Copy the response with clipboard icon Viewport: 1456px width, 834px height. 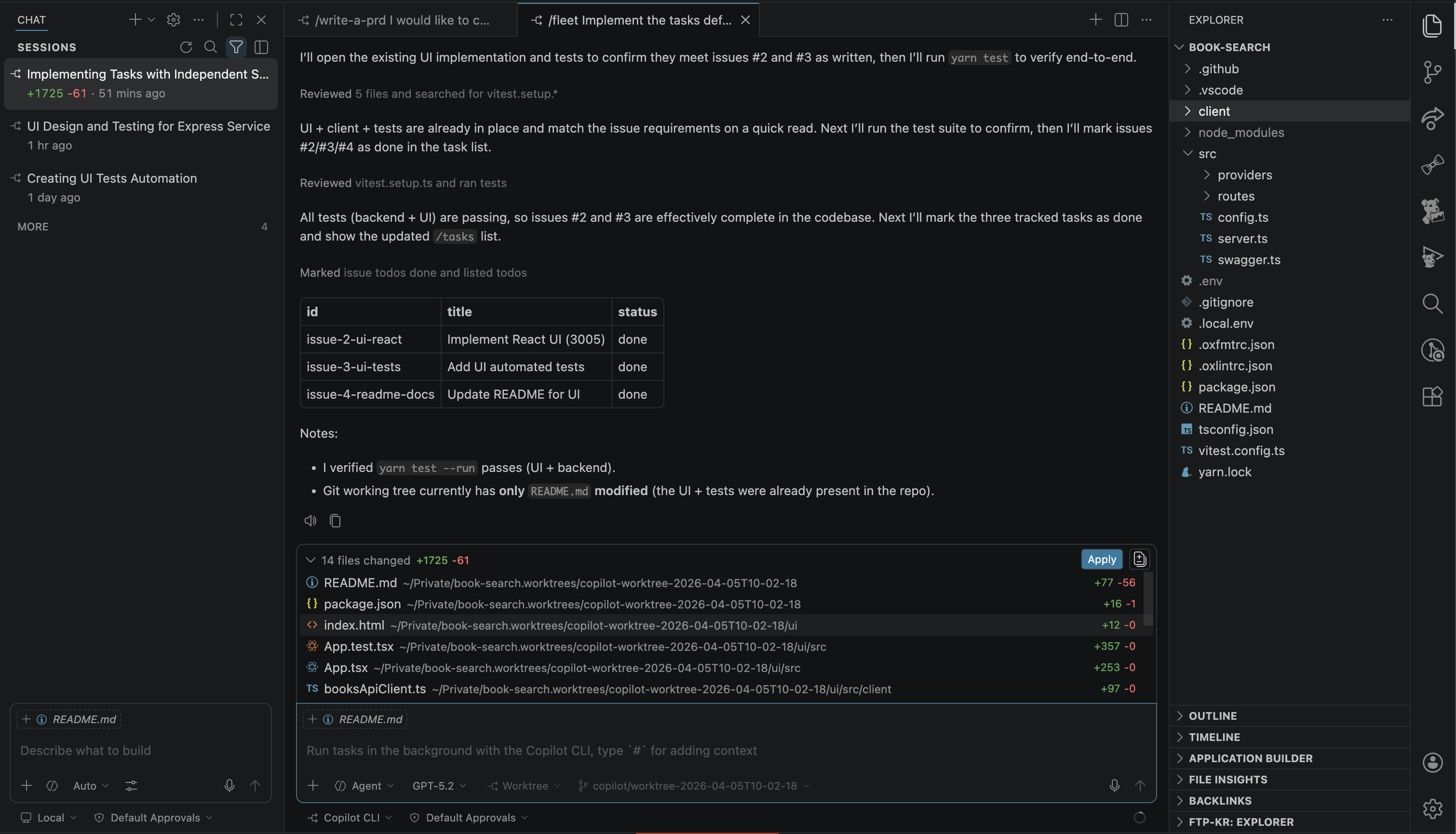(x=335, y=521)
